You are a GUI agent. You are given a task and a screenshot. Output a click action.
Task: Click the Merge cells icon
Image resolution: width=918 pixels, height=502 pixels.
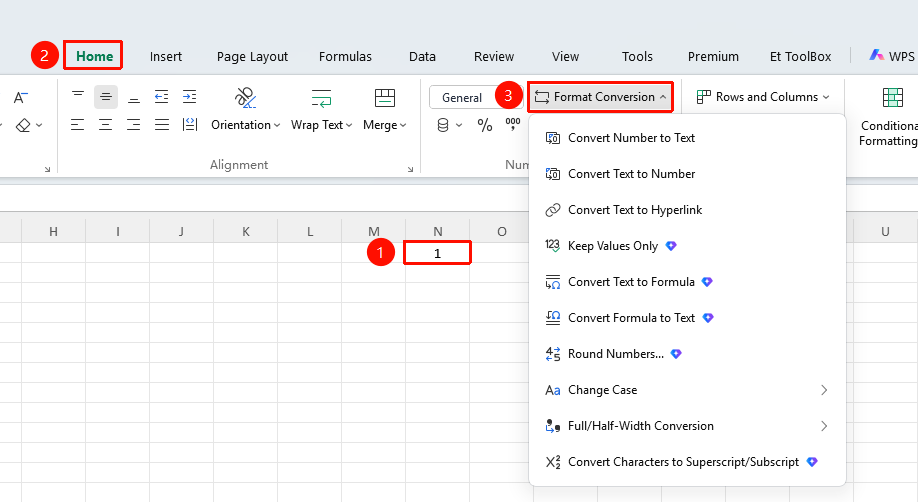[x=385, y=98]
